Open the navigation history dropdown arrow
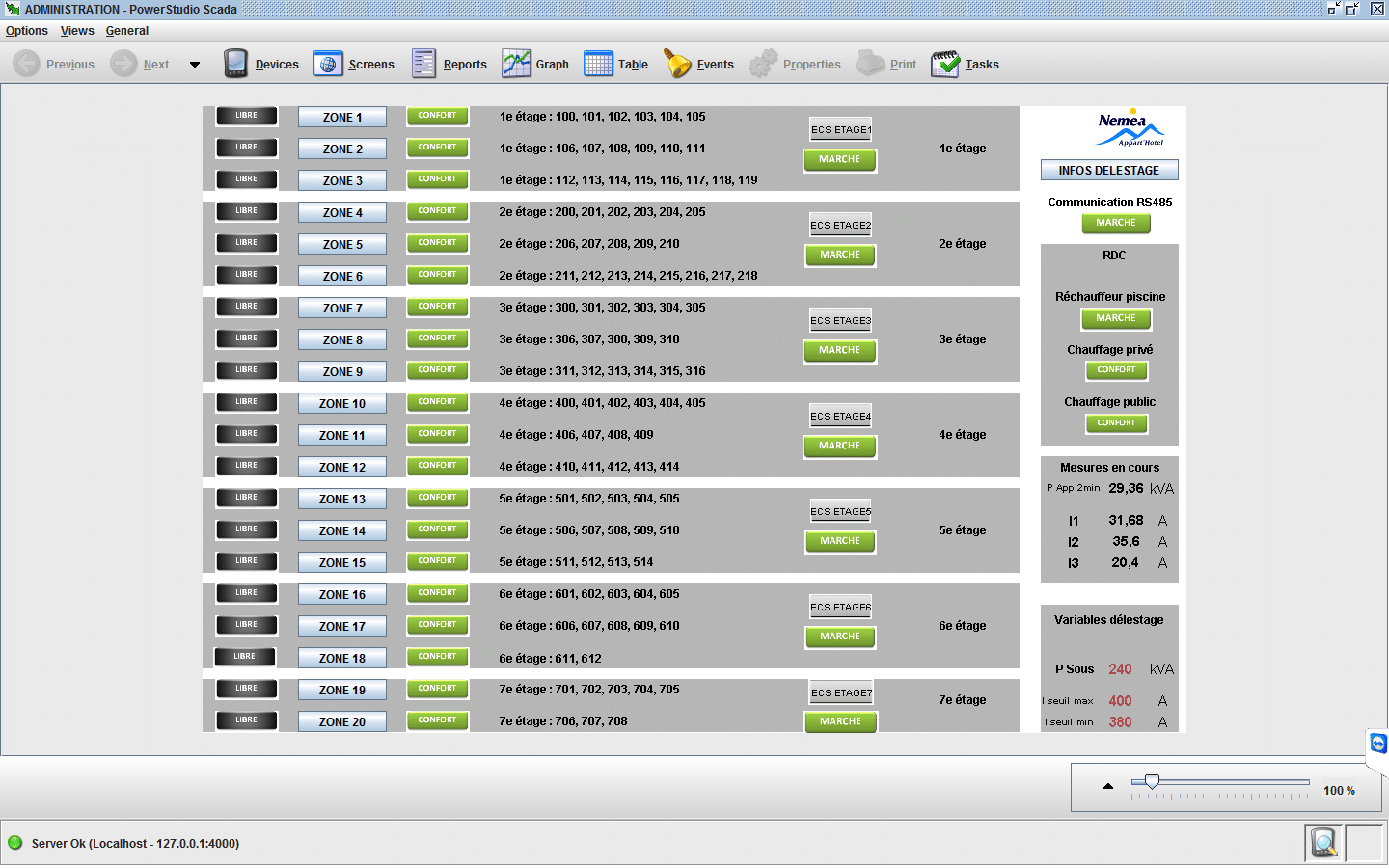 pos(195,65)
